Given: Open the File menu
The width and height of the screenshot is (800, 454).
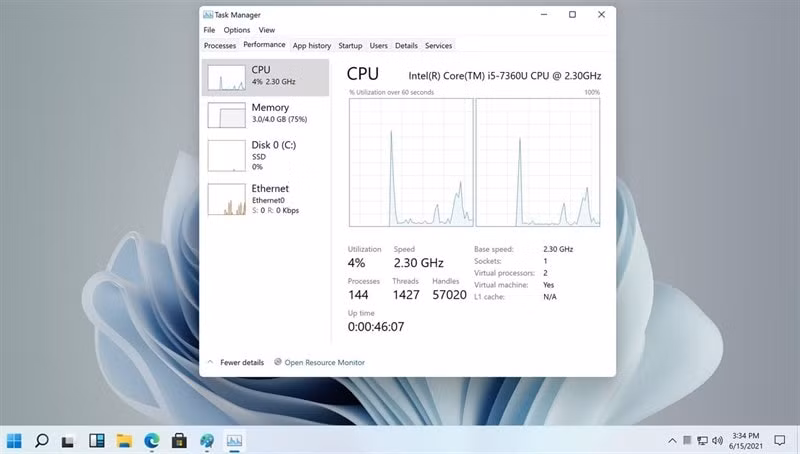Looking at the screenshot, I should tap(209, 30).
